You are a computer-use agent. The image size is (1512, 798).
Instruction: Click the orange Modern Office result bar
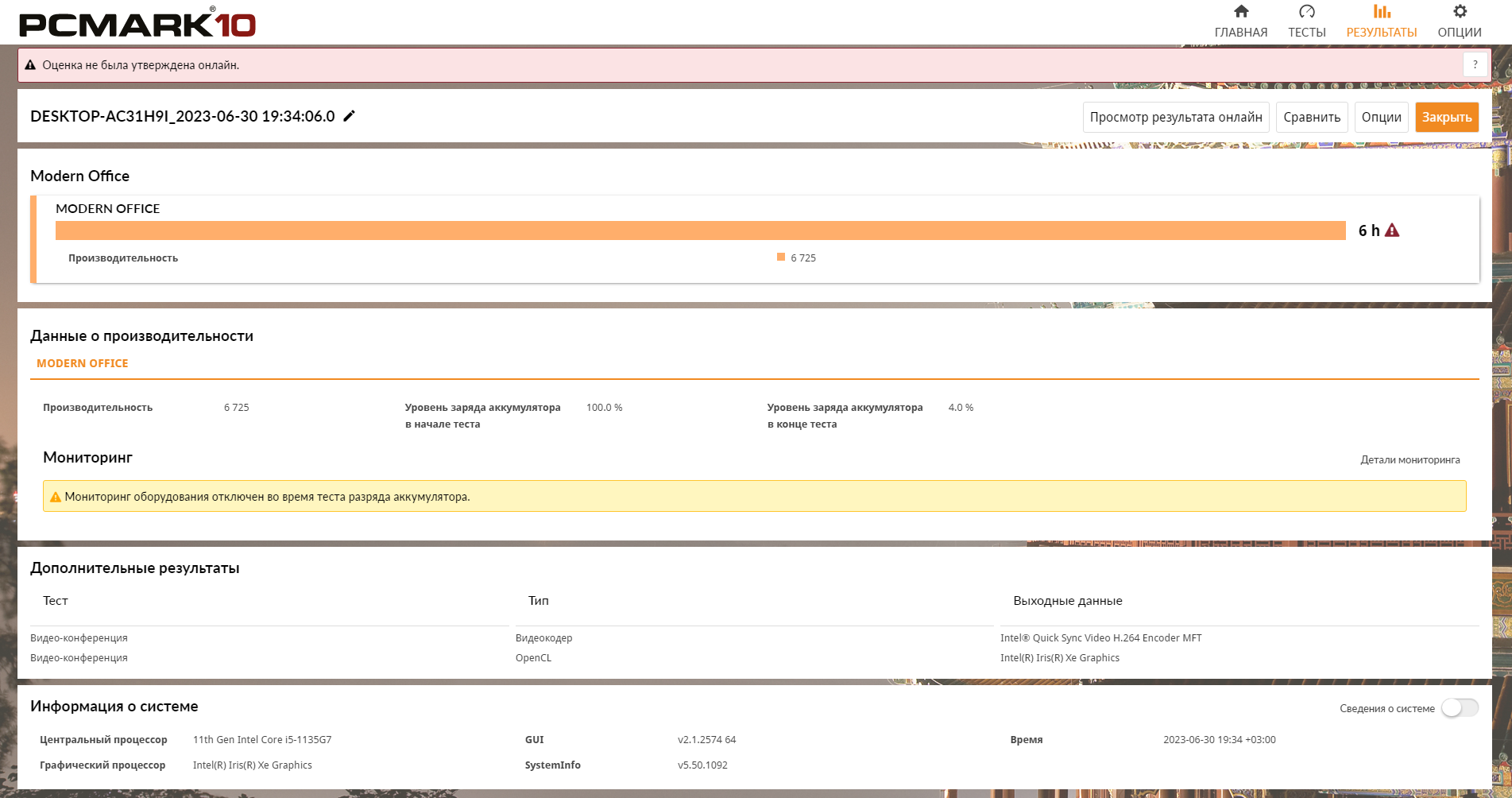click(699, 230)
